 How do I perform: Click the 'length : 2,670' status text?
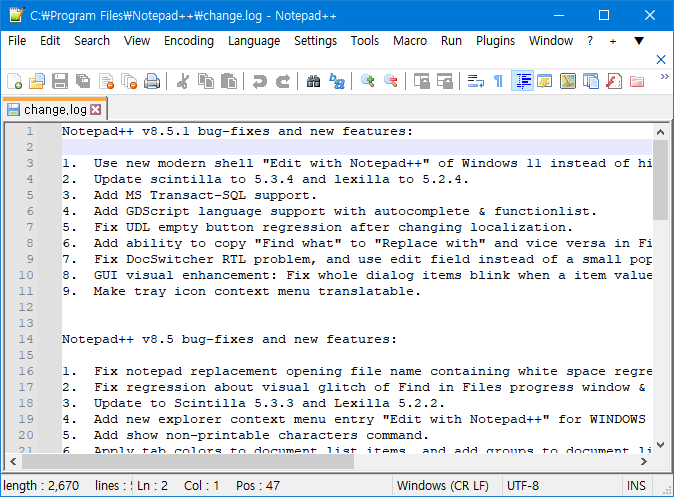click(x=41, y=486)
